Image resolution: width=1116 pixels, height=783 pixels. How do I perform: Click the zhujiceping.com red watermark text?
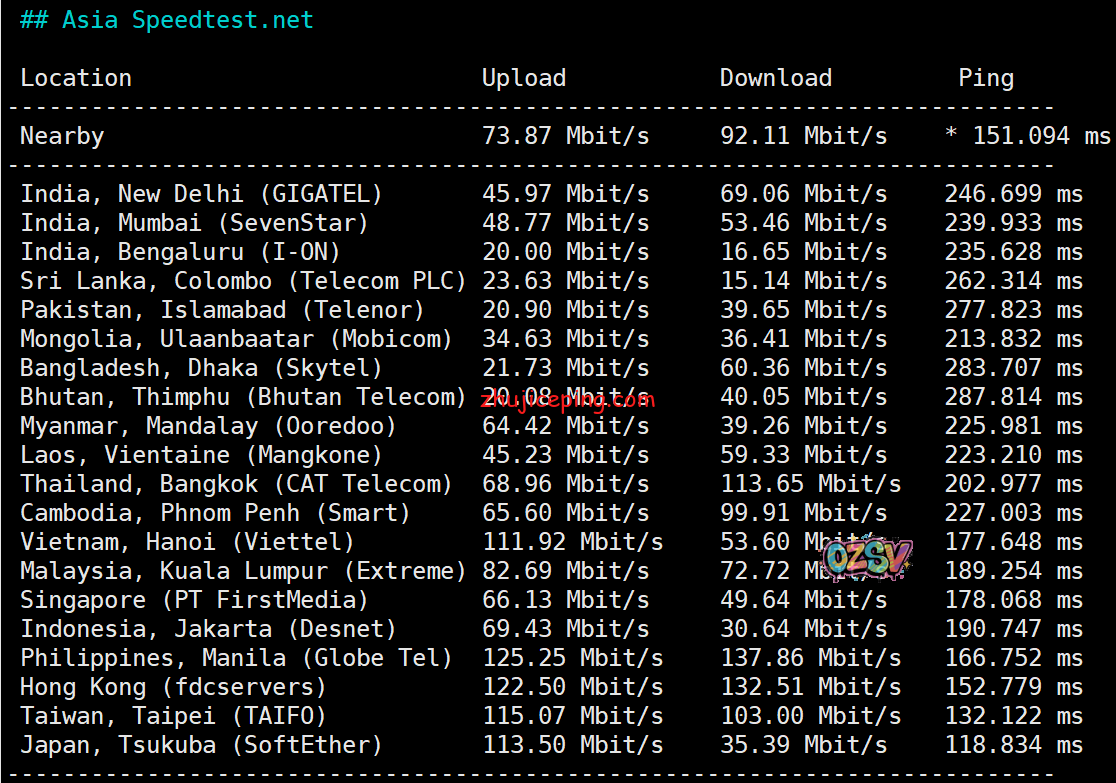567,400
